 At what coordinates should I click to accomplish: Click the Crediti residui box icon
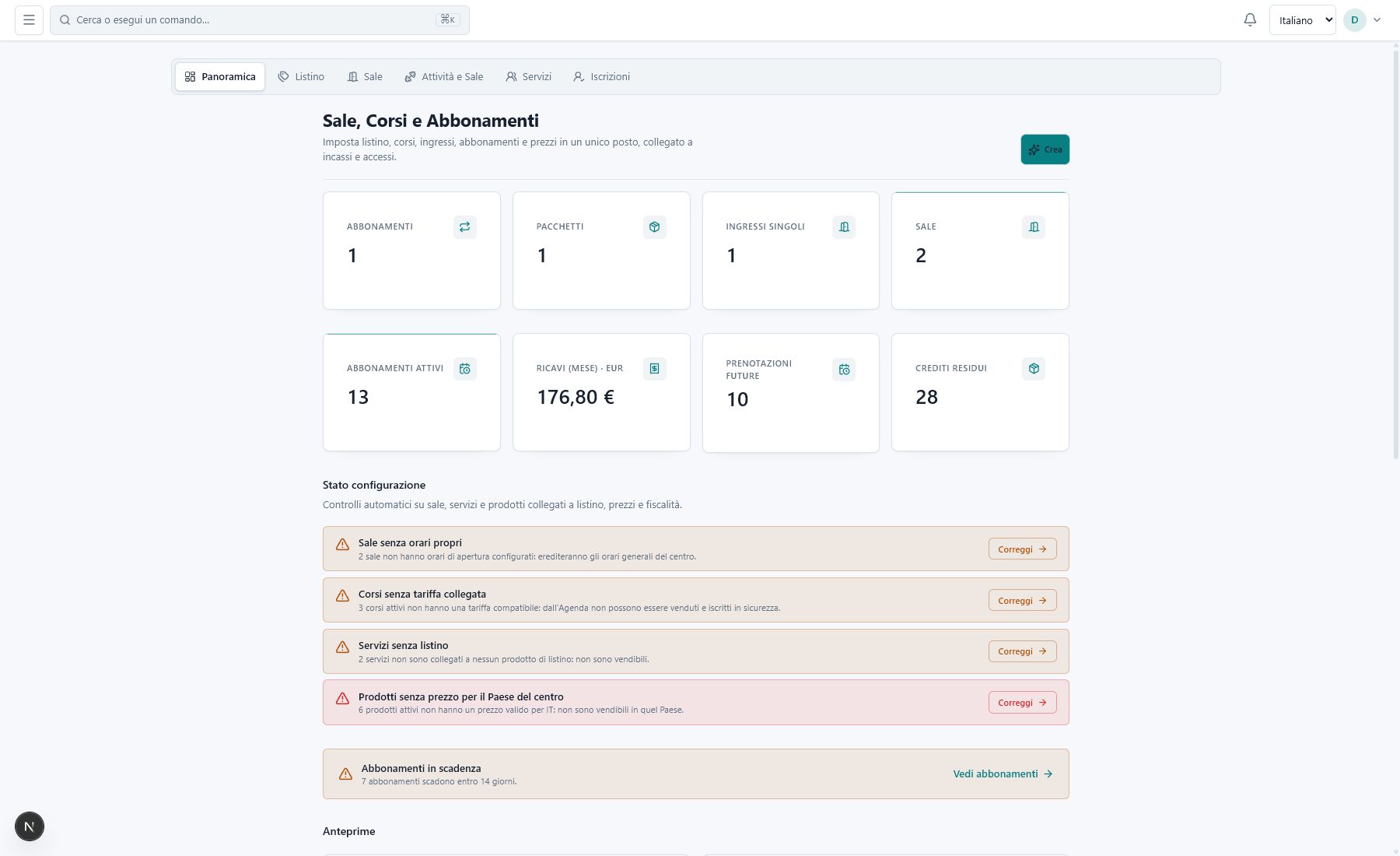[1033, 369]
